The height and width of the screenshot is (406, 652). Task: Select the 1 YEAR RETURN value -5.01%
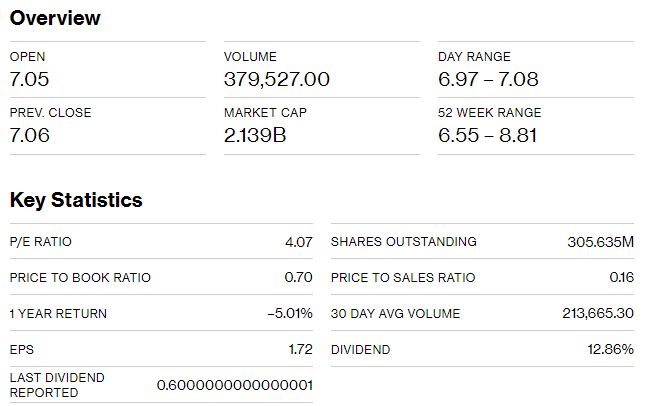(290, 313)
